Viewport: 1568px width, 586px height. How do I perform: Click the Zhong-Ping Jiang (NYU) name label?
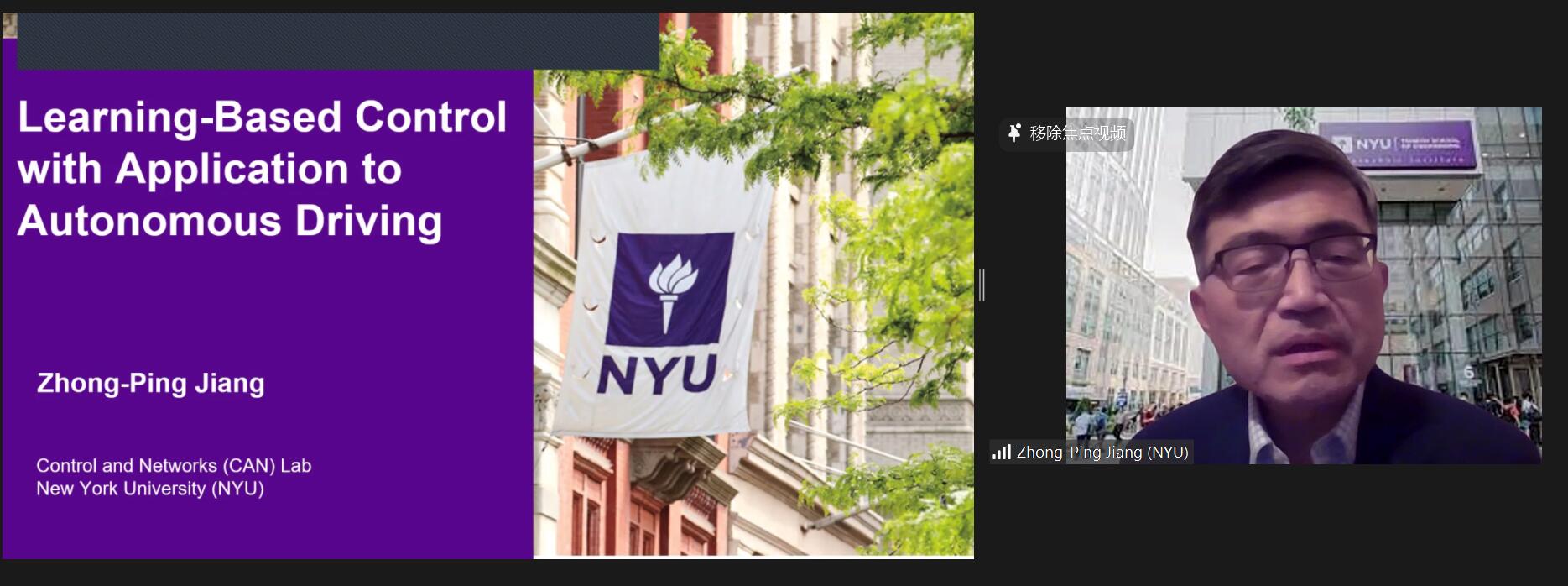click(x=1102, y=453)
